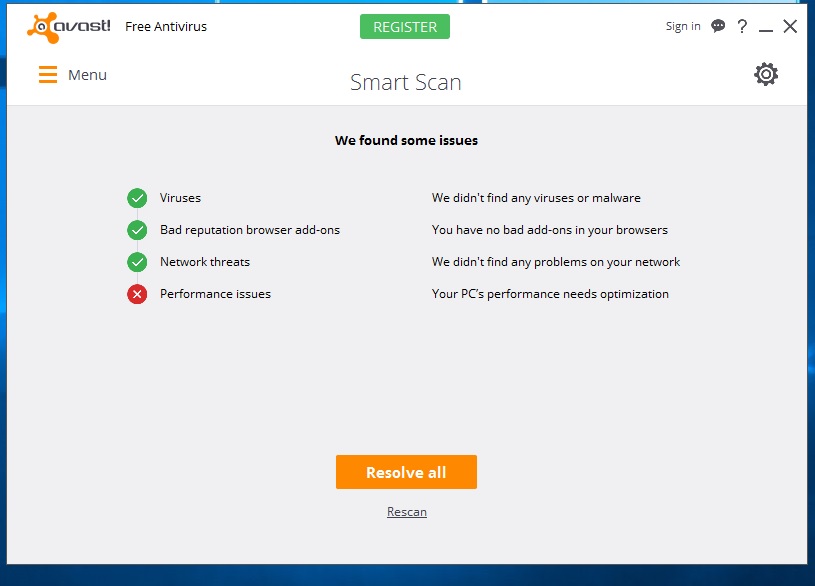Select Bad reputation browser add-ons label
The height and width of the screenshot is (586, 815).
[250, 230]
